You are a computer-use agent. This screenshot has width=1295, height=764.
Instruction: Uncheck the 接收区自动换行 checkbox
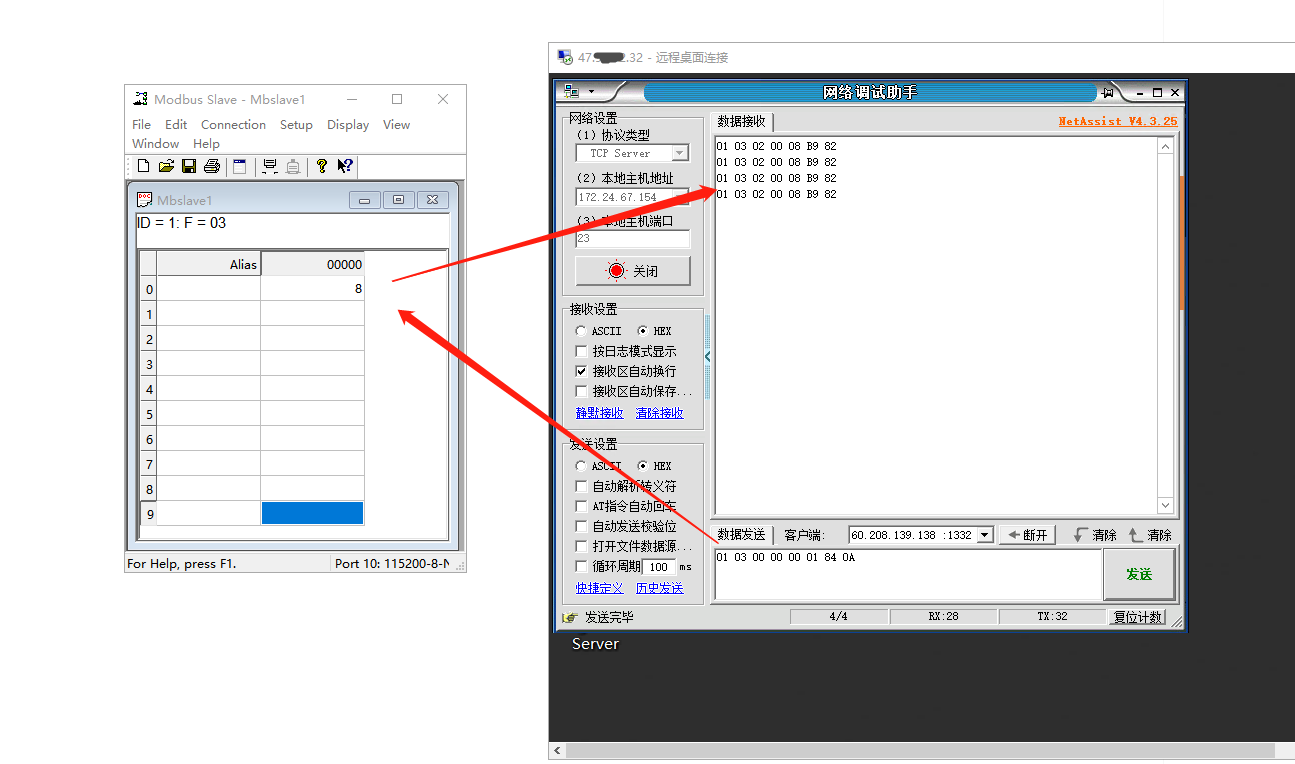tap(582, 371)
